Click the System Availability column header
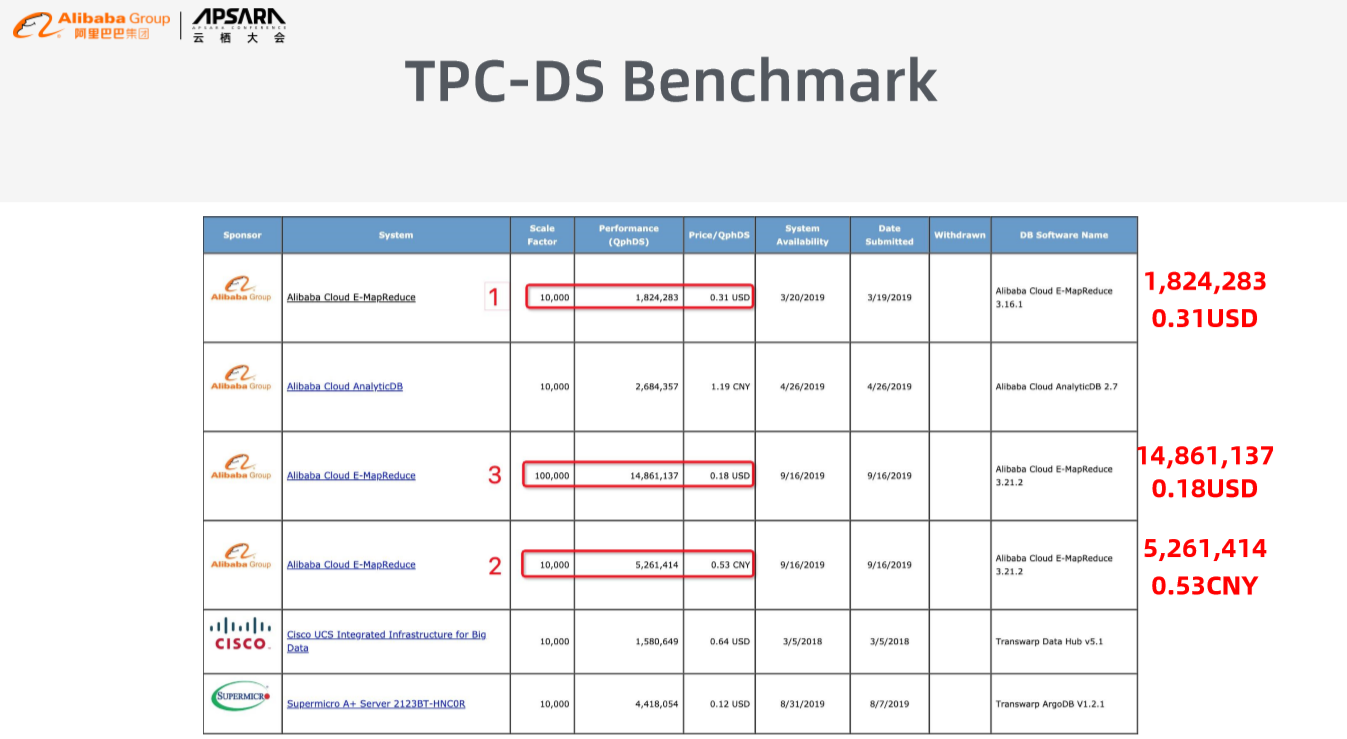 [x=802, y=235]
